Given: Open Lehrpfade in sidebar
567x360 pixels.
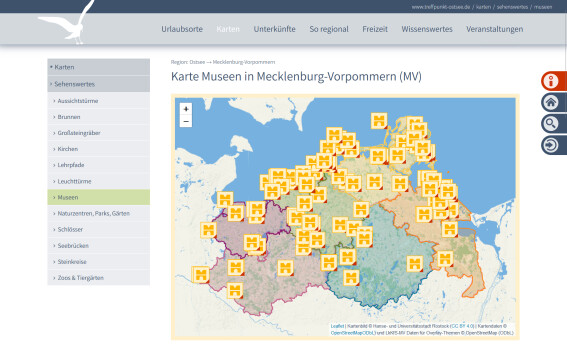Looking at the screenshot, I should click(99, 165).
